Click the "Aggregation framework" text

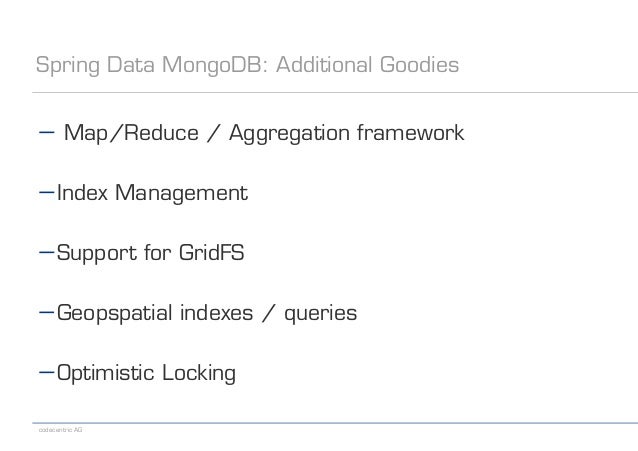click(346, 133)
